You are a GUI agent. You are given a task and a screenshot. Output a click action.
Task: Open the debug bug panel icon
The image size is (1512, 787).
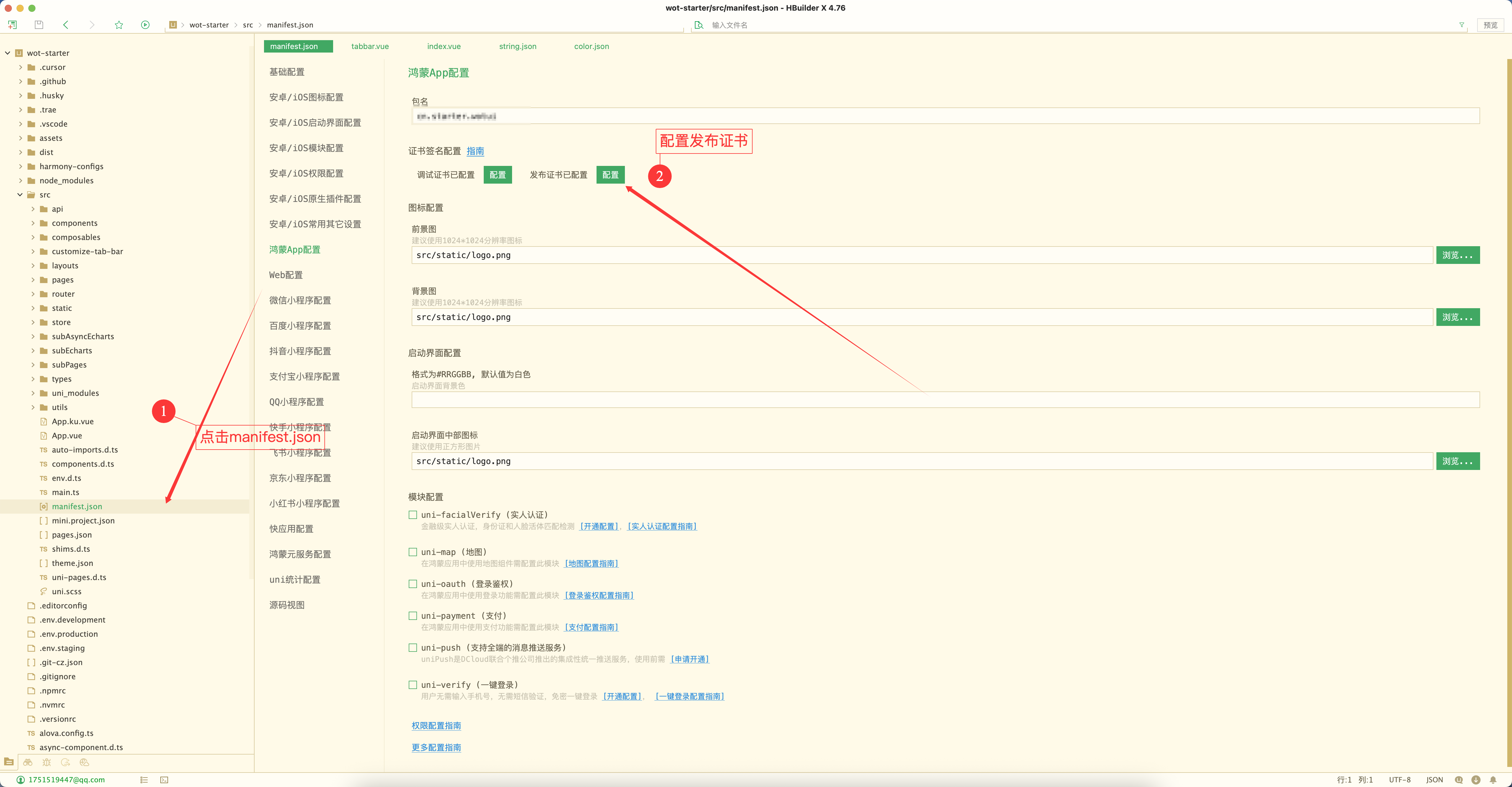(x=46, y=762)
